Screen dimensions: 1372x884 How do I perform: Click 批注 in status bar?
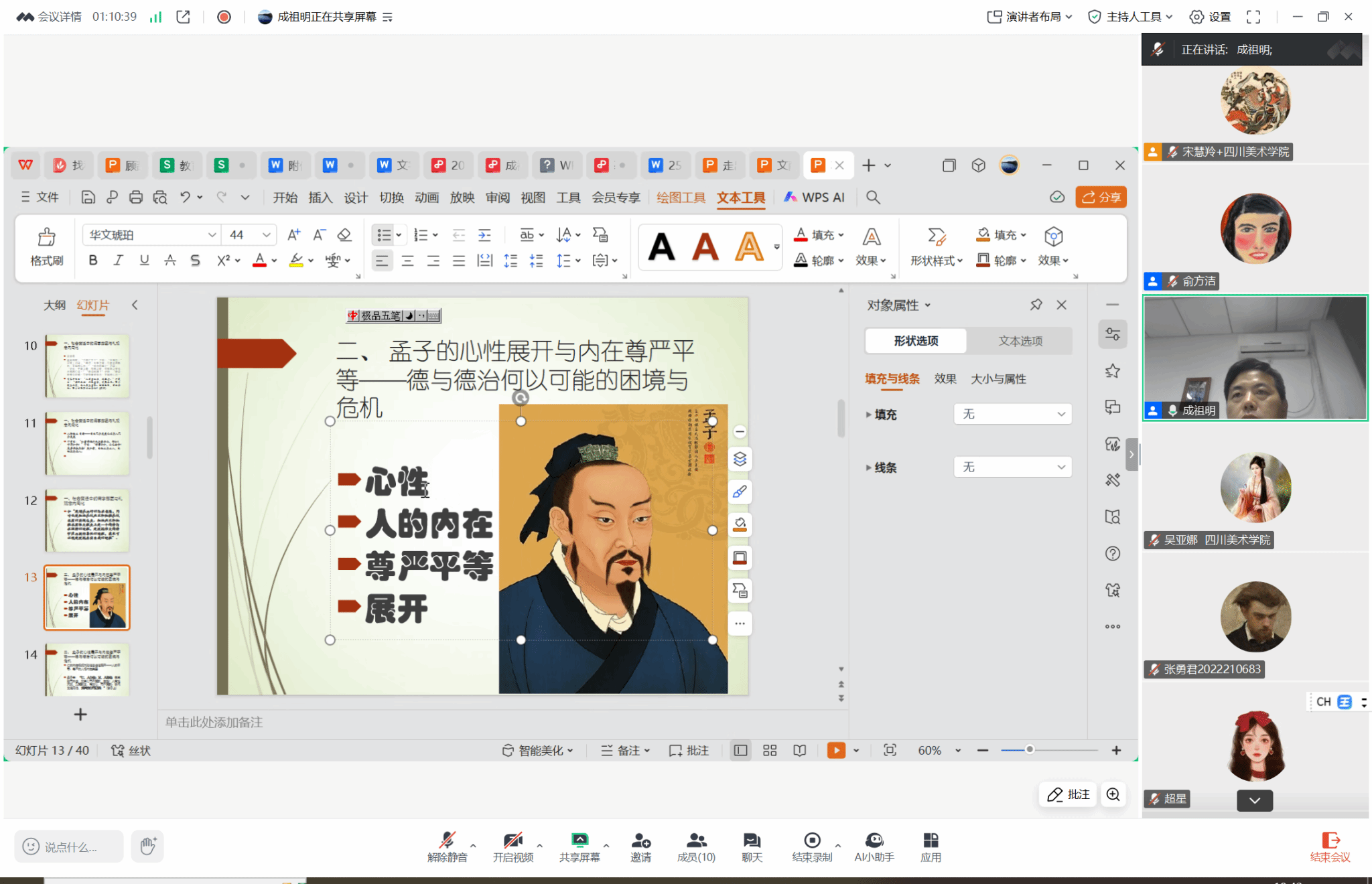[x=689, y=751]
